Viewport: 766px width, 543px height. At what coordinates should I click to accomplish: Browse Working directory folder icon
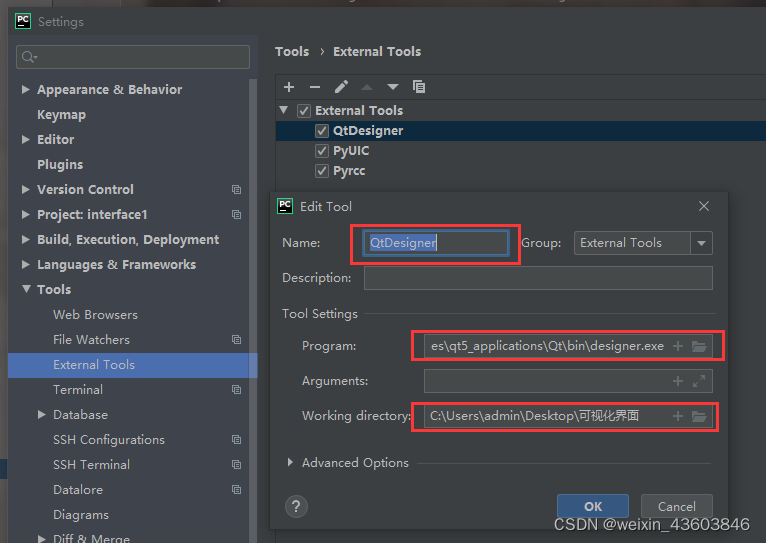point(699,416)
